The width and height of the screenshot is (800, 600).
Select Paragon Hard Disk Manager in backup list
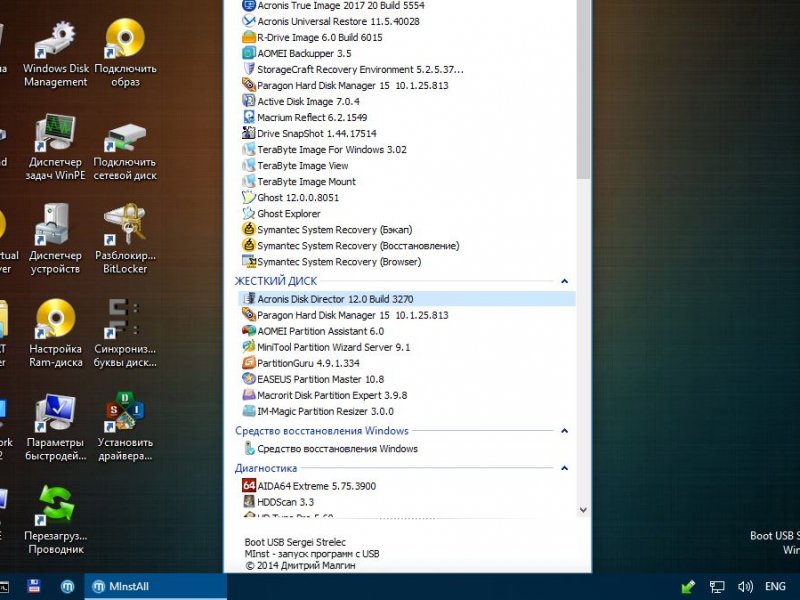[345, 86]
